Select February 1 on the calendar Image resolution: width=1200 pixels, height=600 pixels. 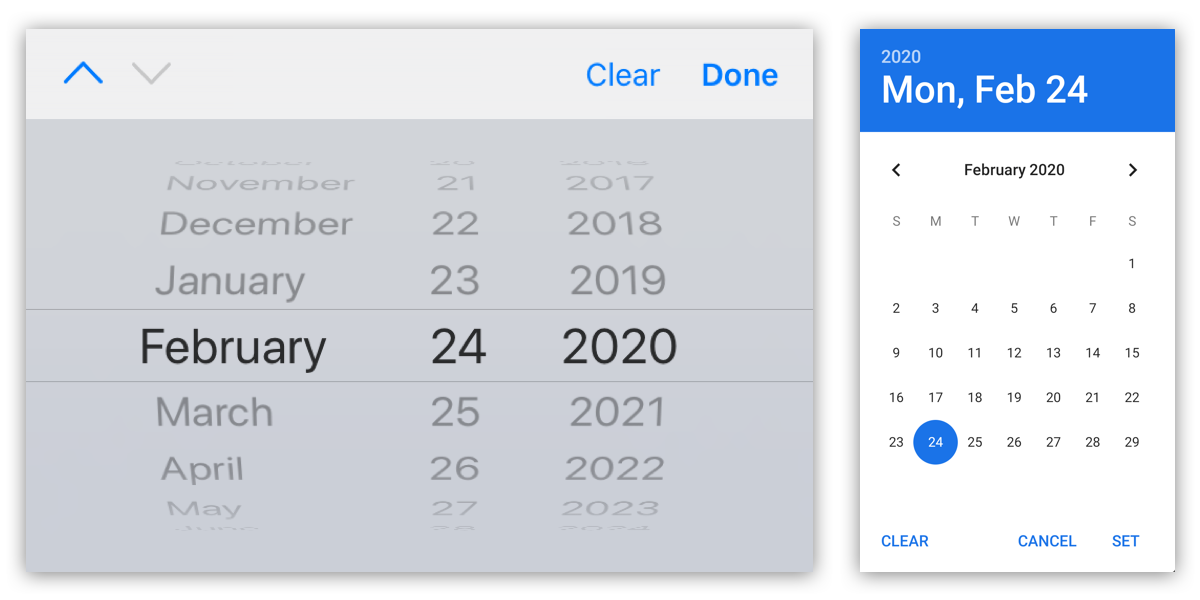point(1131,264)
